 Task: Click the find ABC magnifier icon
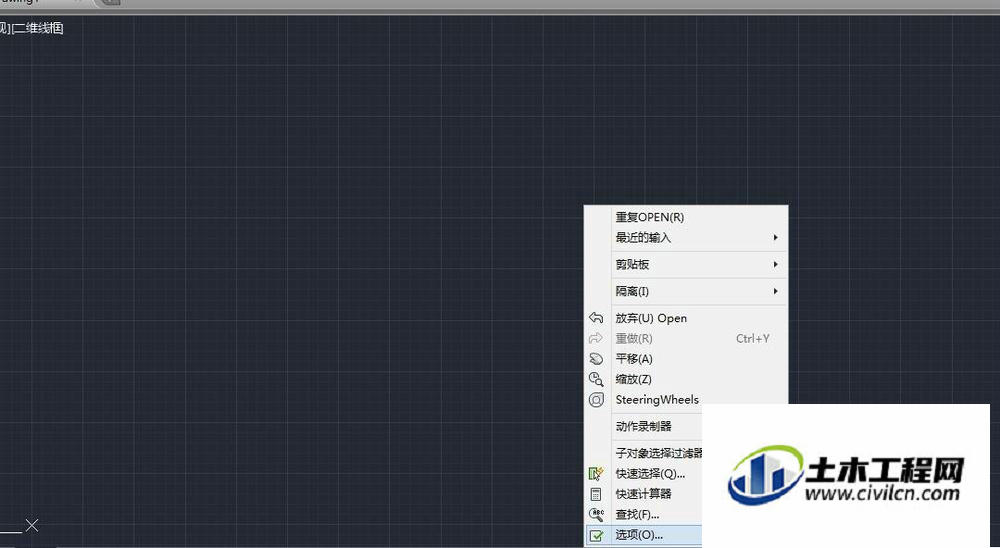coord(596,514)
